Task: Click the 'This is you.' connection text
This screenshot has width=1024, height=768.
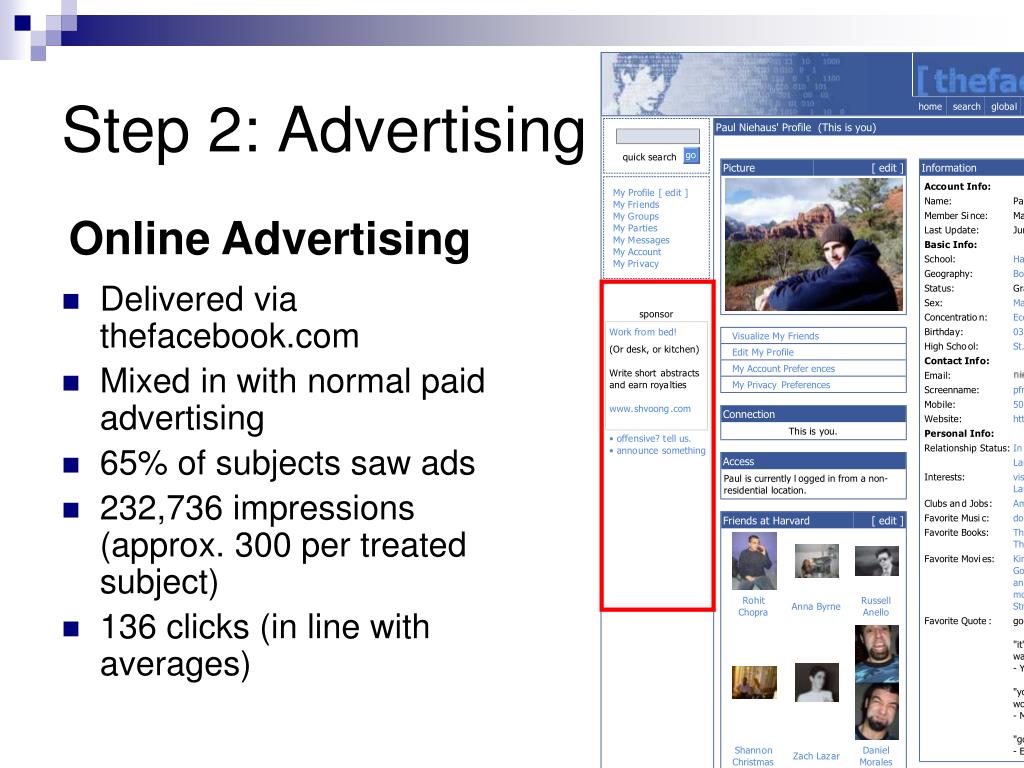Action: pos(812,431)
